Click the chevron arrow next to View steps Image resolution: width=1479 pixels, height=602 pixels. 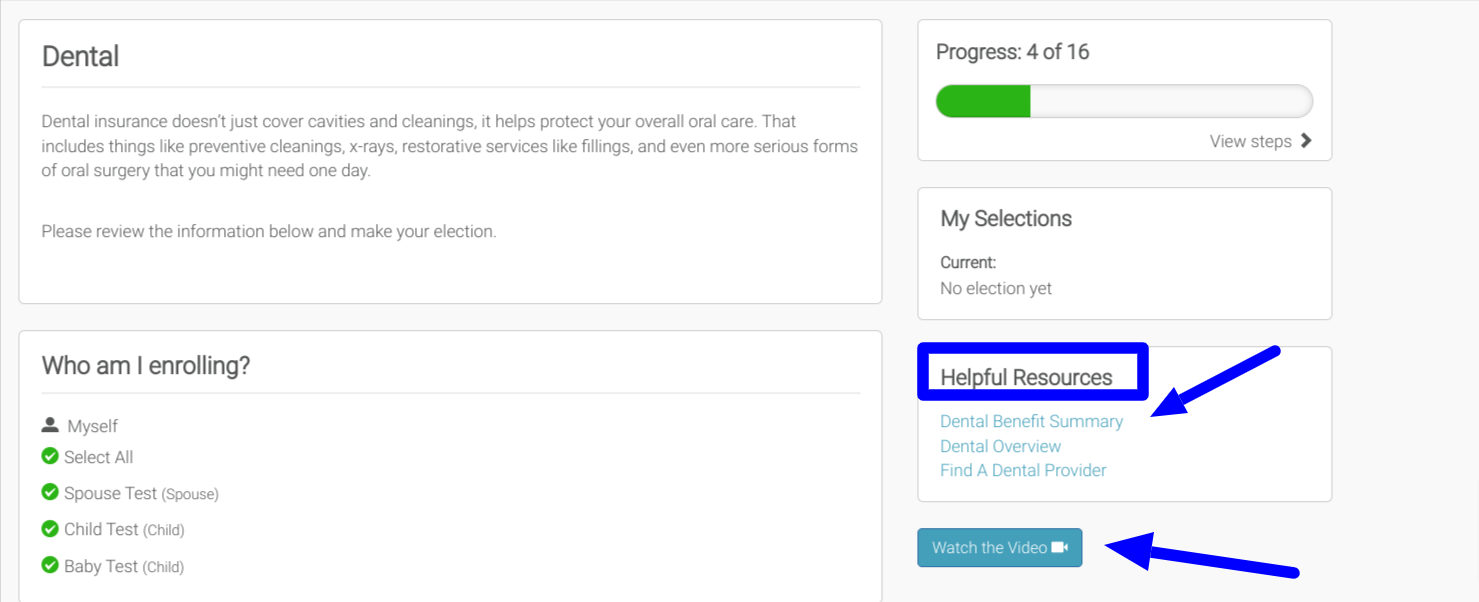coord(1306,141)
